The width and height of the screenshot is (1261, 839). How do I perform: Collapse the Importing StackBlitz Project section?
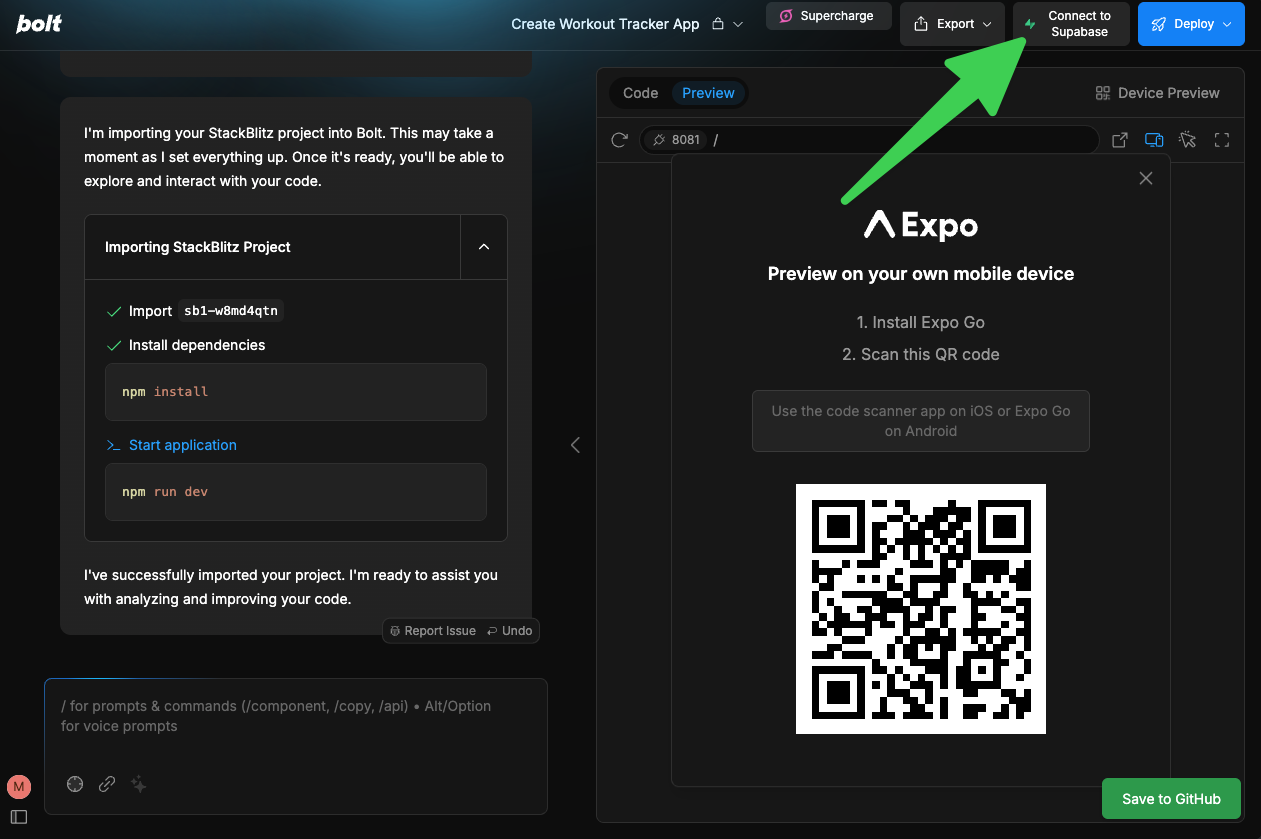484,247
